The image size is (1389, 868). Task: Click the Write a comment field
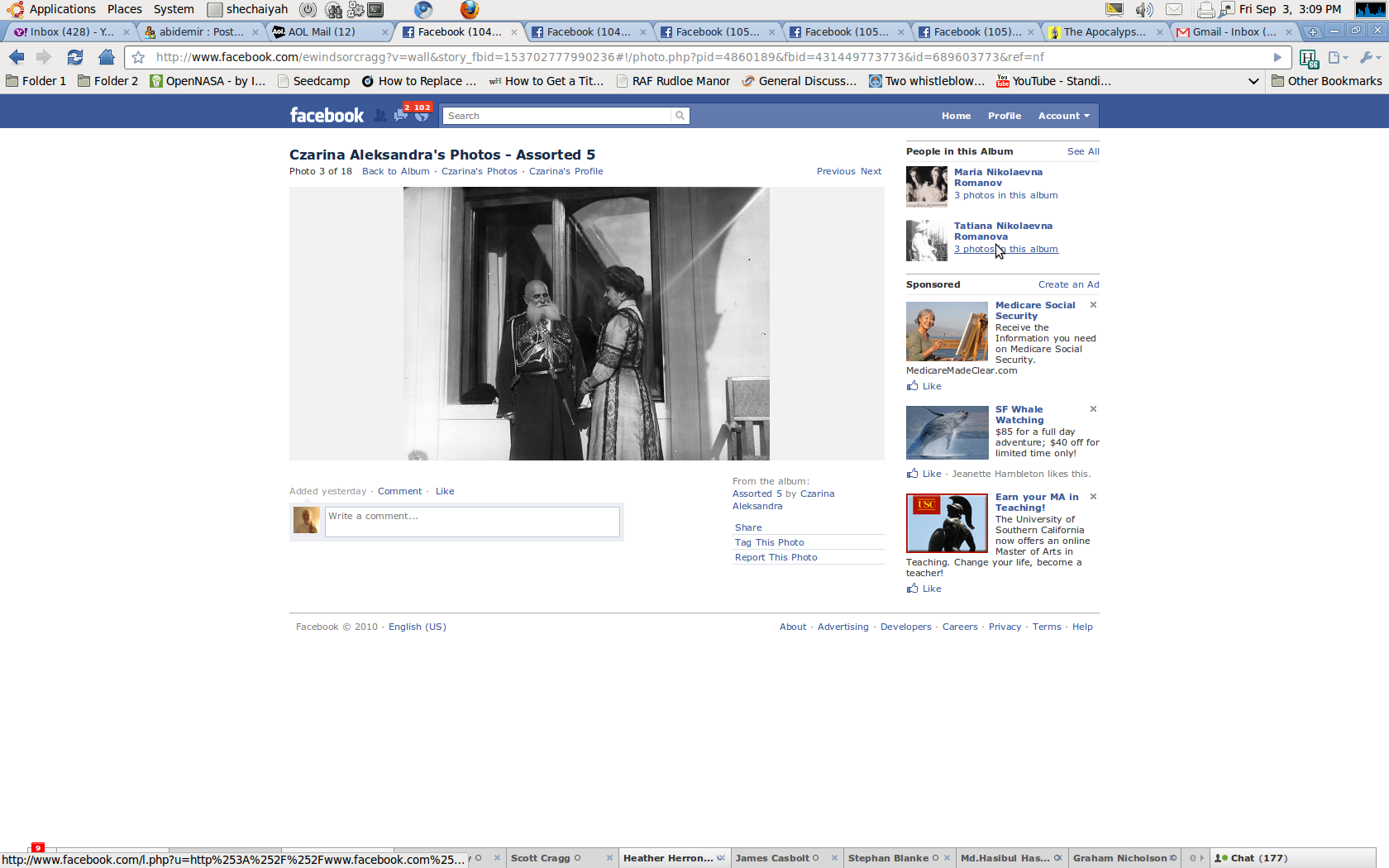pos(471,522)
